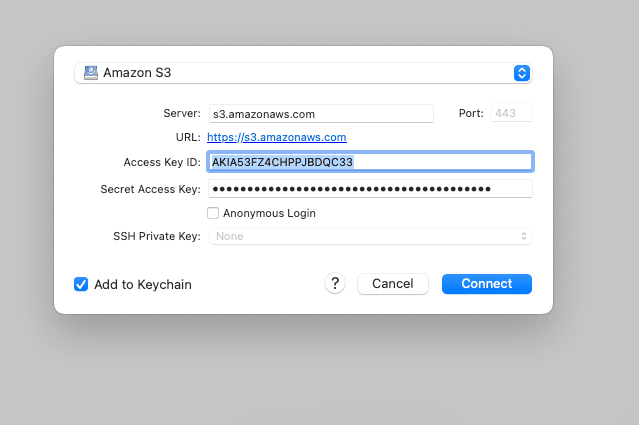Open the SSH Private Key dropdown
This screenshot has width=639, height=425.
point(370,236)
